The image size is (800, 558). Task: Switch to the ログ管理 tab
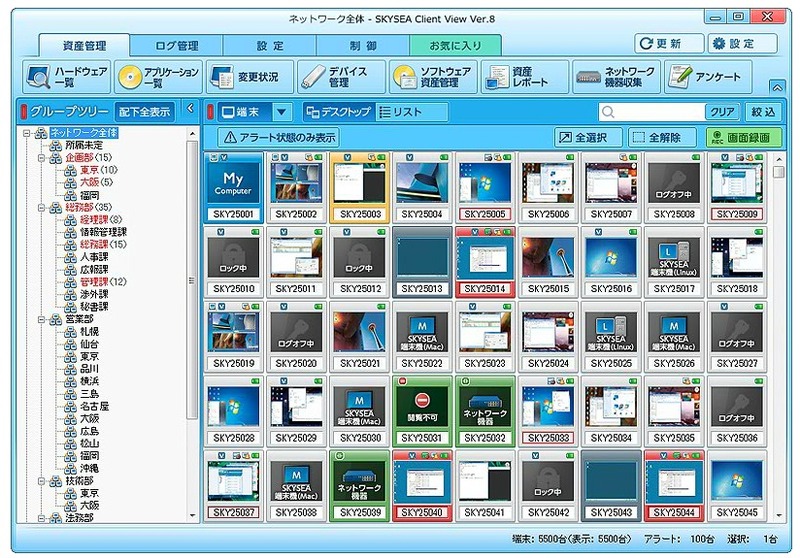(177, 45)
